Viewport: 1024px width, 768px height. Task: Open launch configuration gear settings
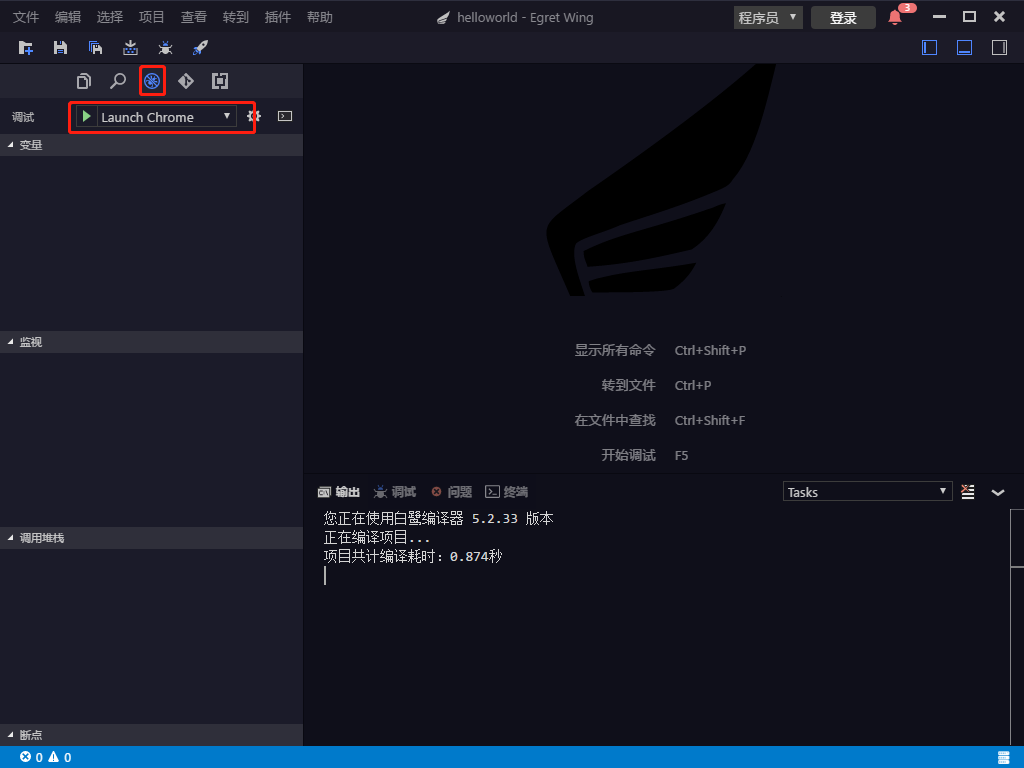pyautogui.click(x=254, y=116)
